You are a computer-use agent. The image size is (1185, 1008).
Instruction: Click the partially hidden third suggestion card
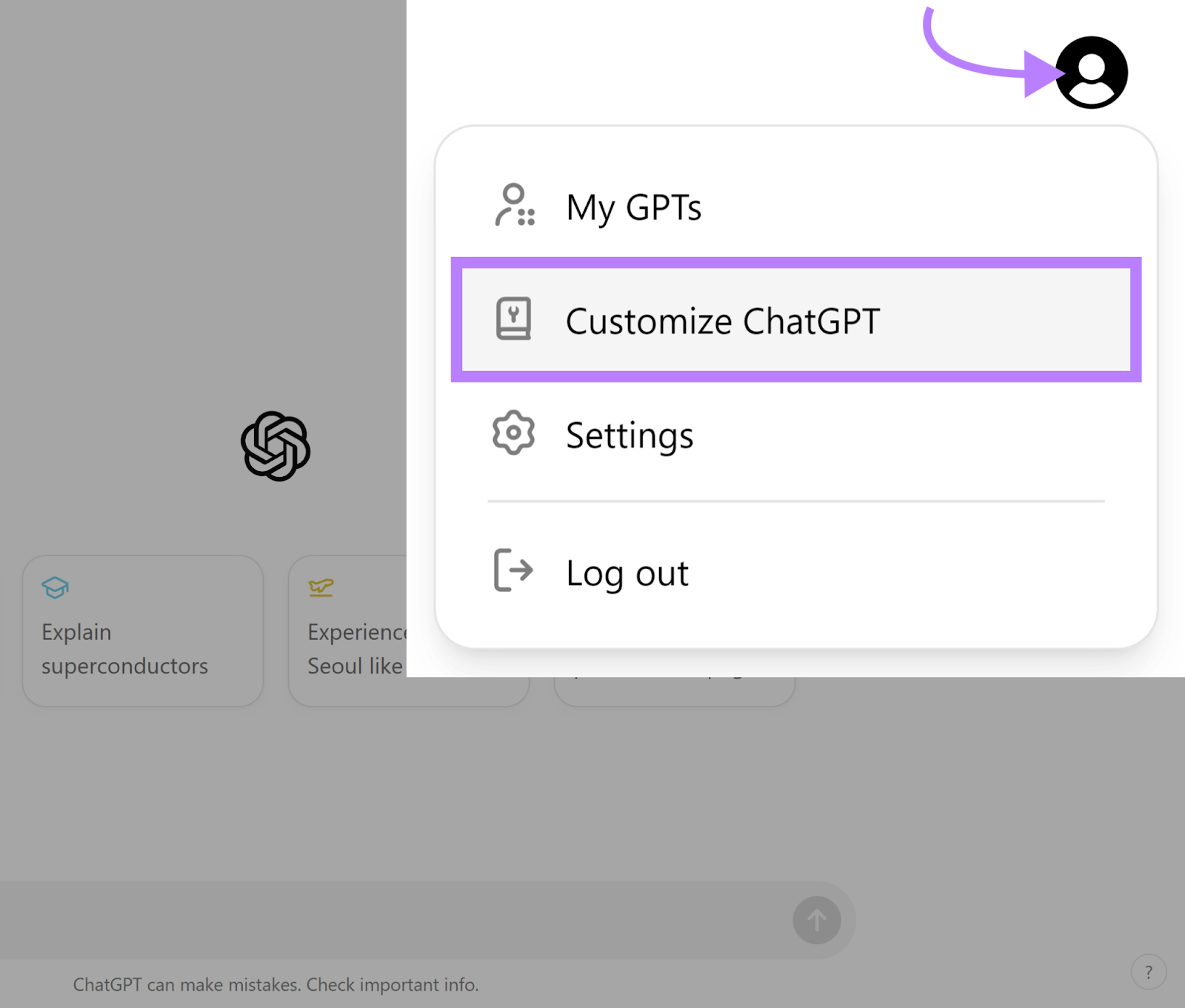(674, 692)
